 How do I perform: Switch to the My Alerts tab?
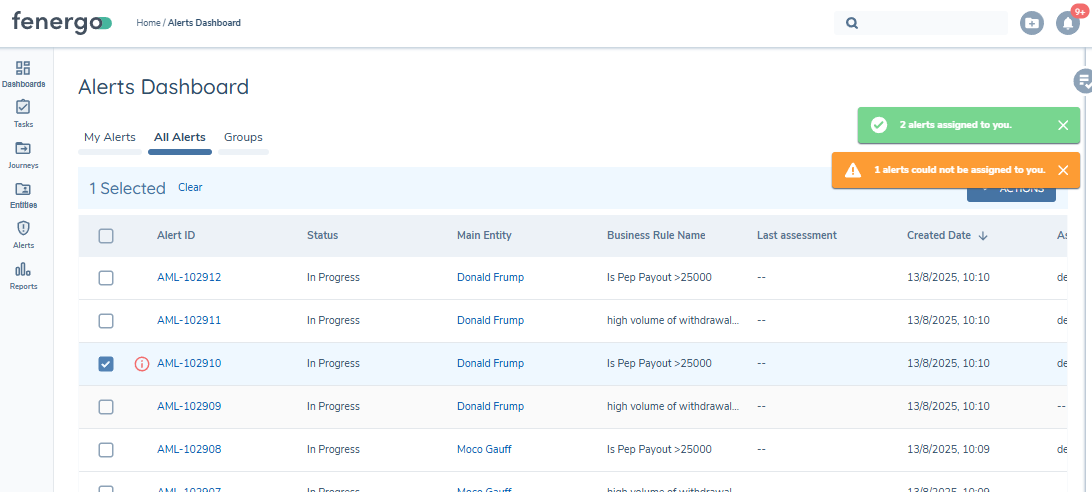[109, 138]
